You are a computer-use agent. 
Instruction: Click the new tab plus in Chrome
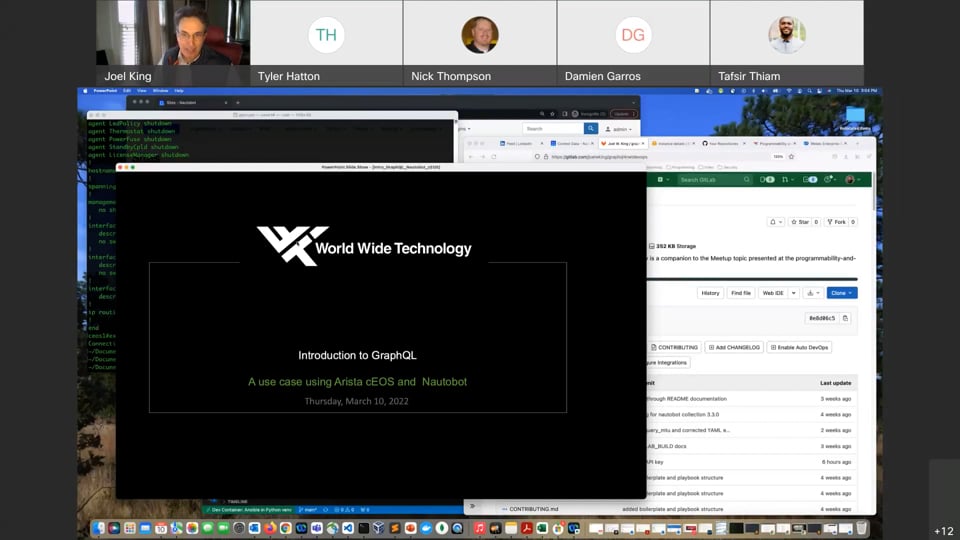238,103
